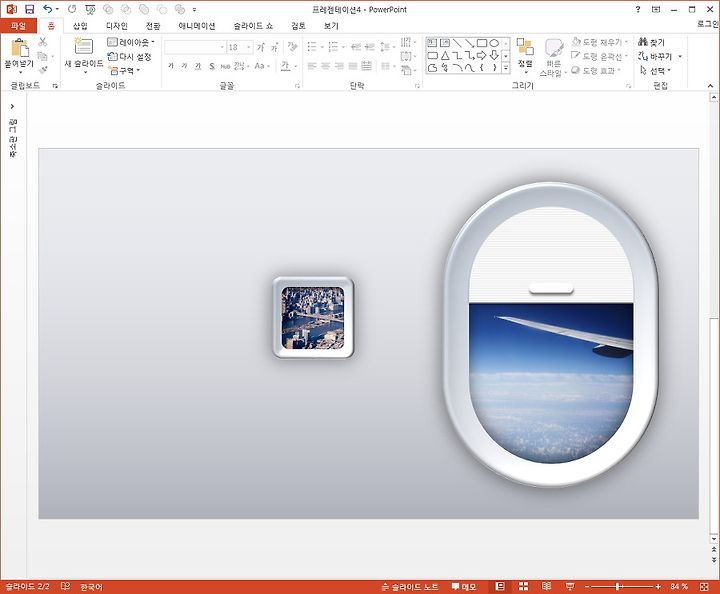Screen dimensions: 720x594
Task: Clear all formatting icon
Action: (x=292, y=47)
